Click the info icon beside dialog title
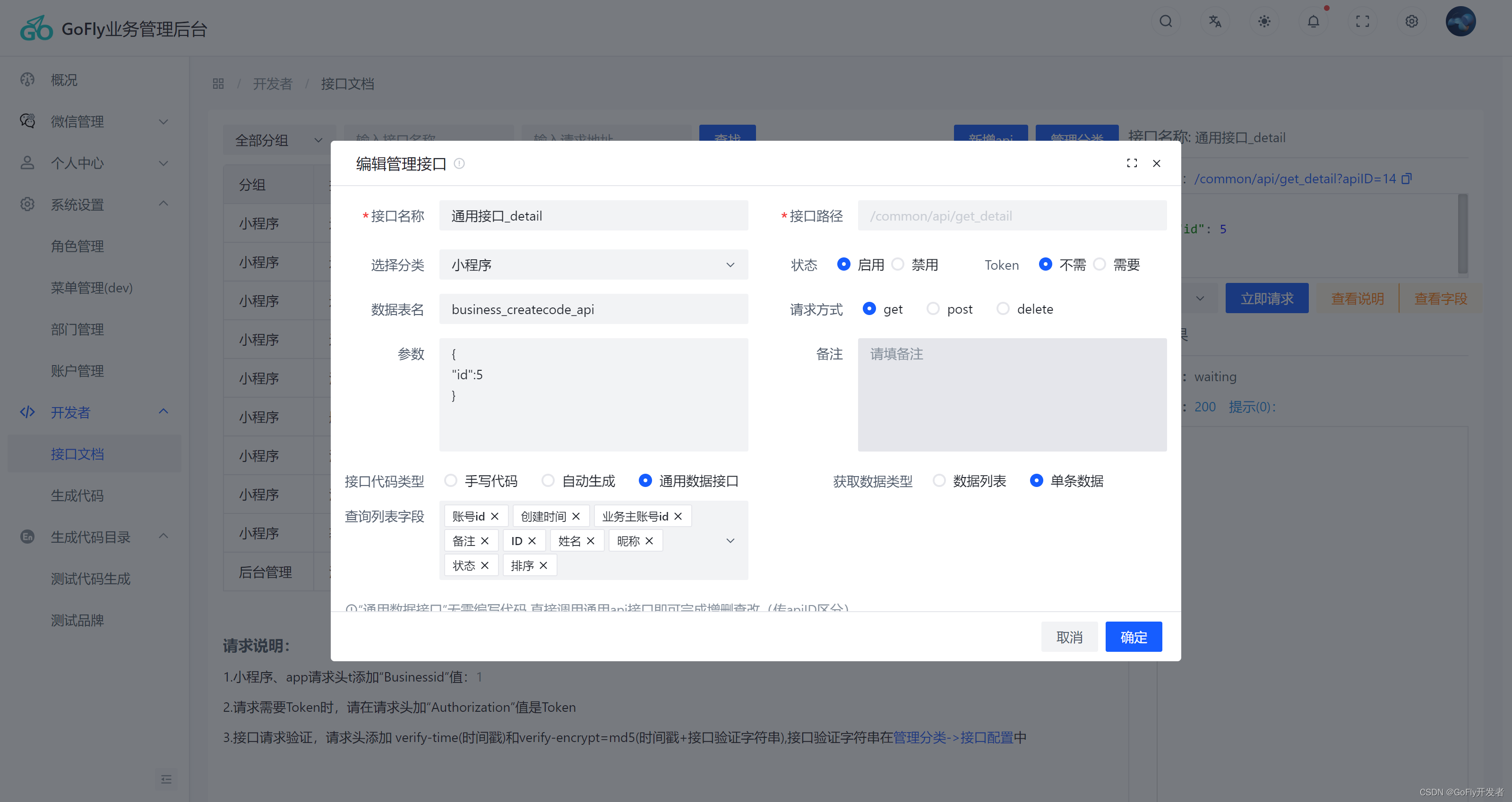The width and height of the screenshot is (1512, 802). click(460, 164)
